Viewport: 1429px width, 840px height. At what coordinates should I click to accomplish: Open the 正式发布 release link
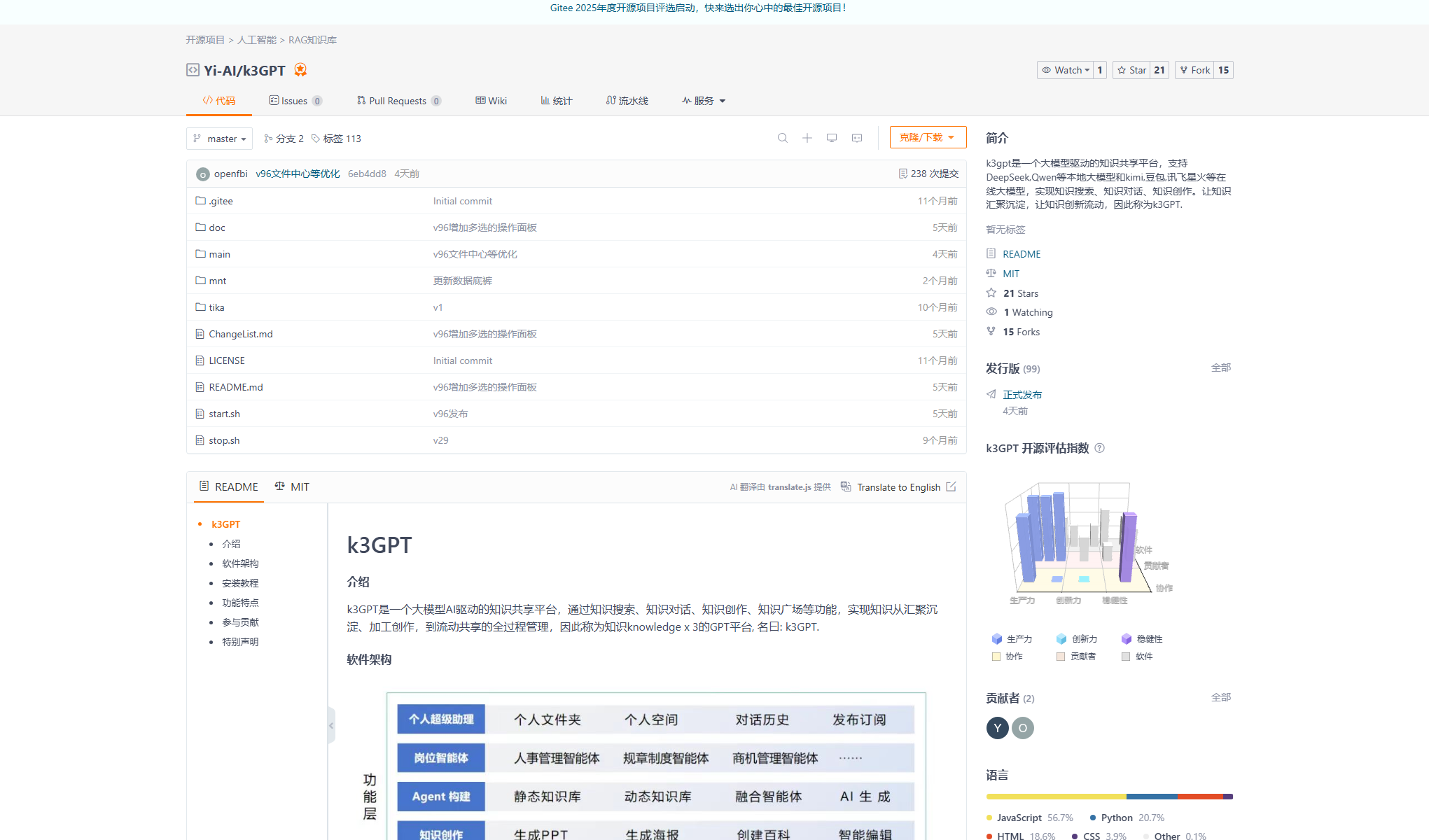coord(1022,394)
